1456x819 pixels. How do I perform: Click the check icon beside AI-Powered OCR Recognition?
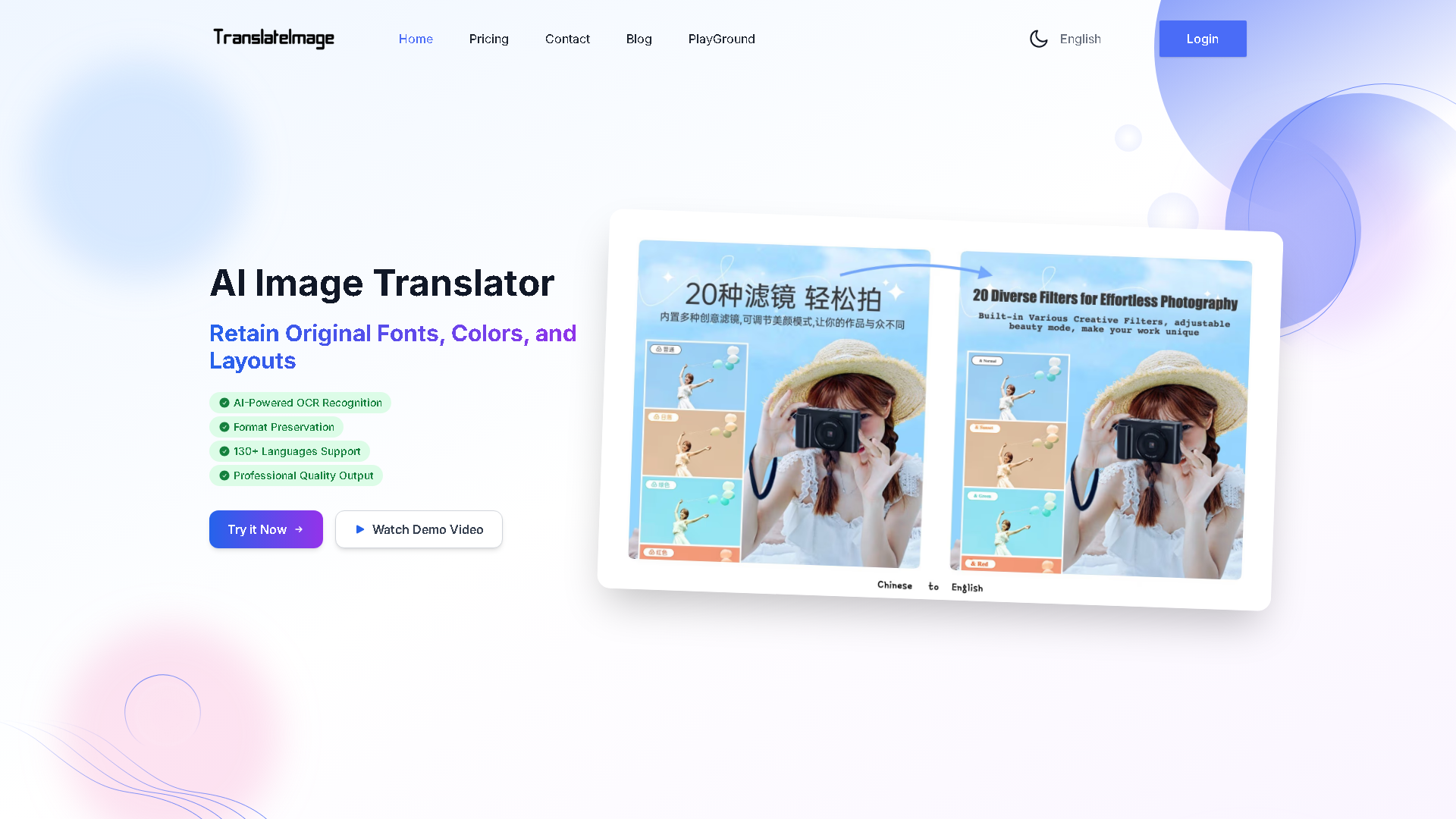point(224,403)
